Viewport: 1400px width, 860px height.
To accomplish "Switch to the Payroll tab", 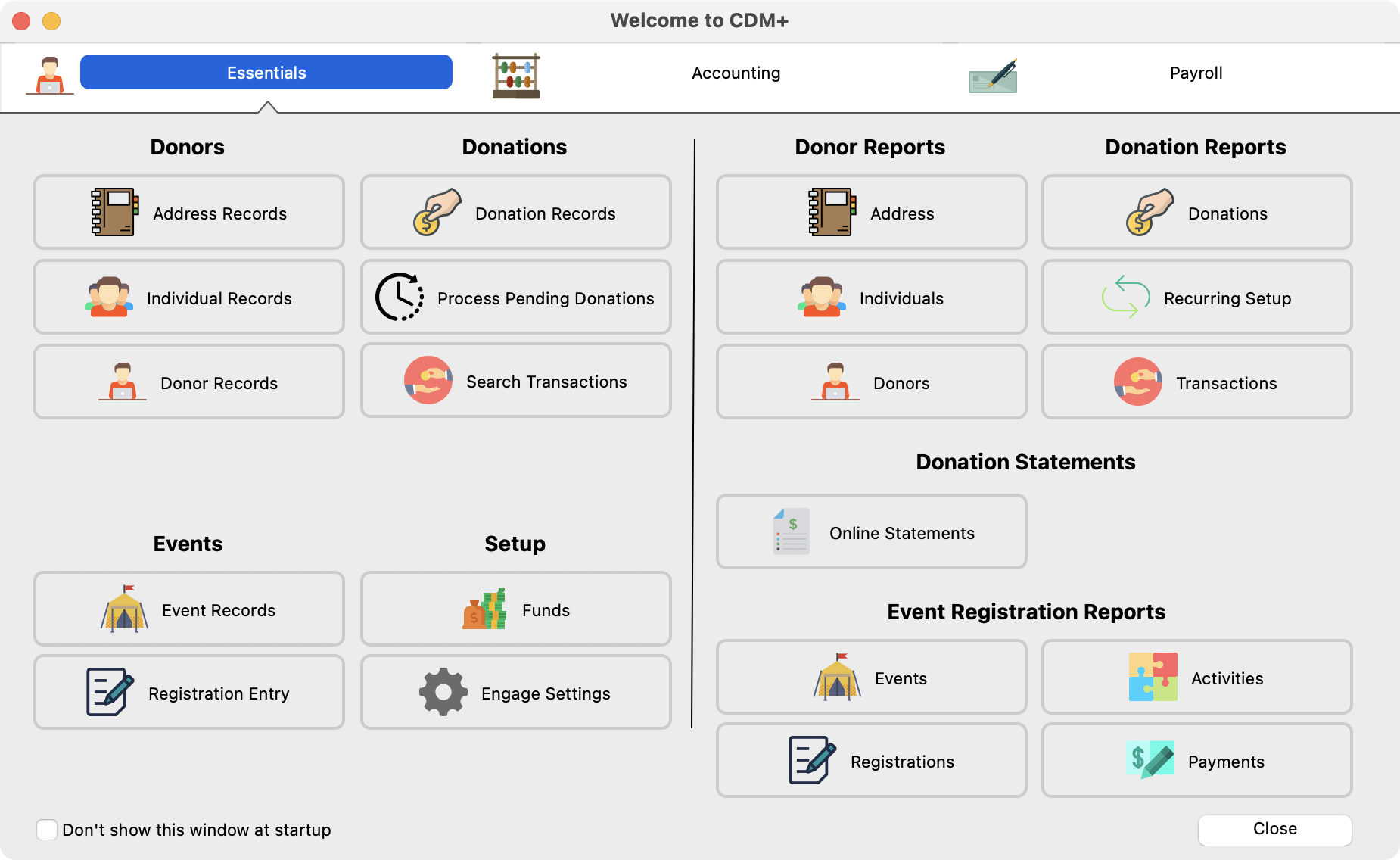I will coord(1196,73).
